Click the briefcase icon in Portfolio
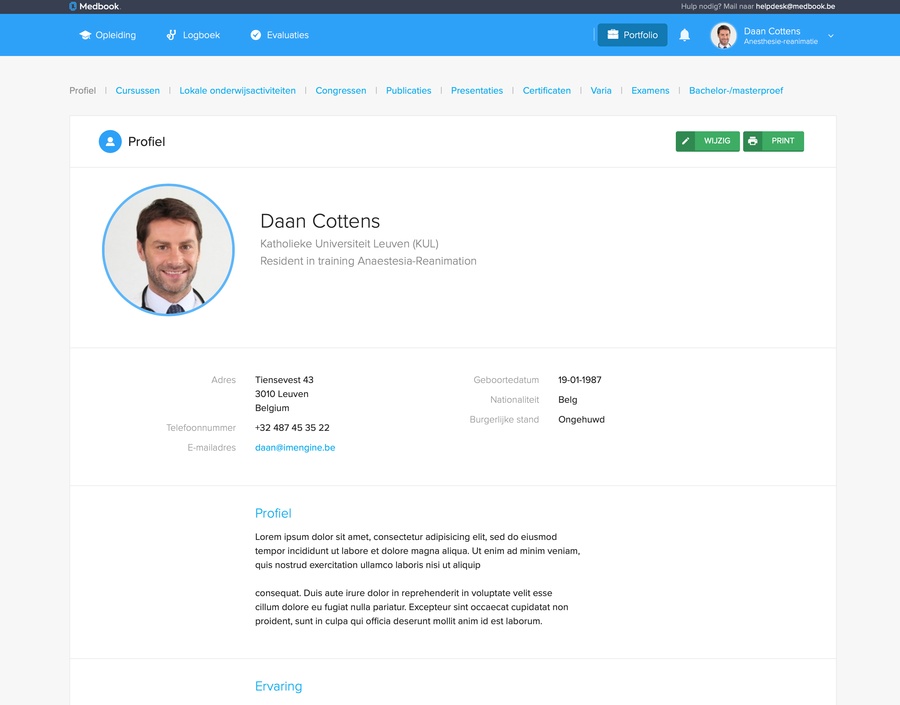The image size is (900, 705). tap(612, 34)
